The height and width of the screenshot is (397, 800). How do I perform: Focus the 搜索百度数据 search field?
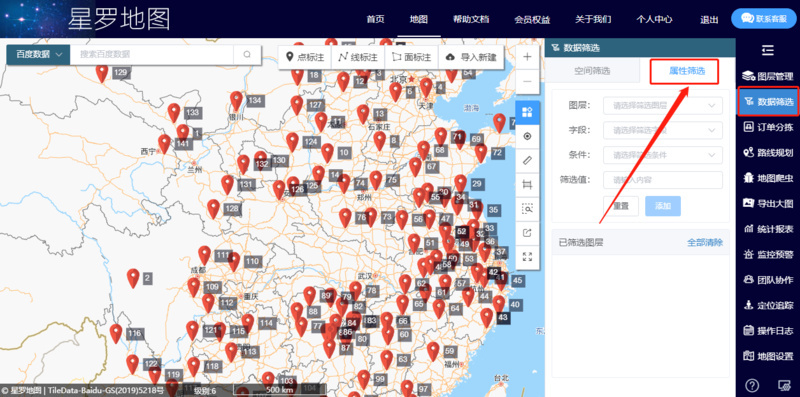point(152,55)
